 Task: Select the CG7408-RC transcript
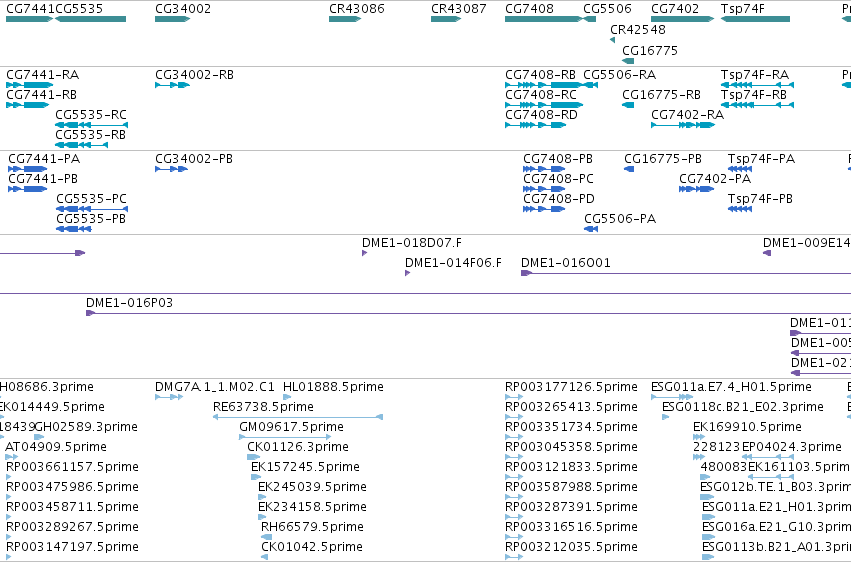[544, 105]
